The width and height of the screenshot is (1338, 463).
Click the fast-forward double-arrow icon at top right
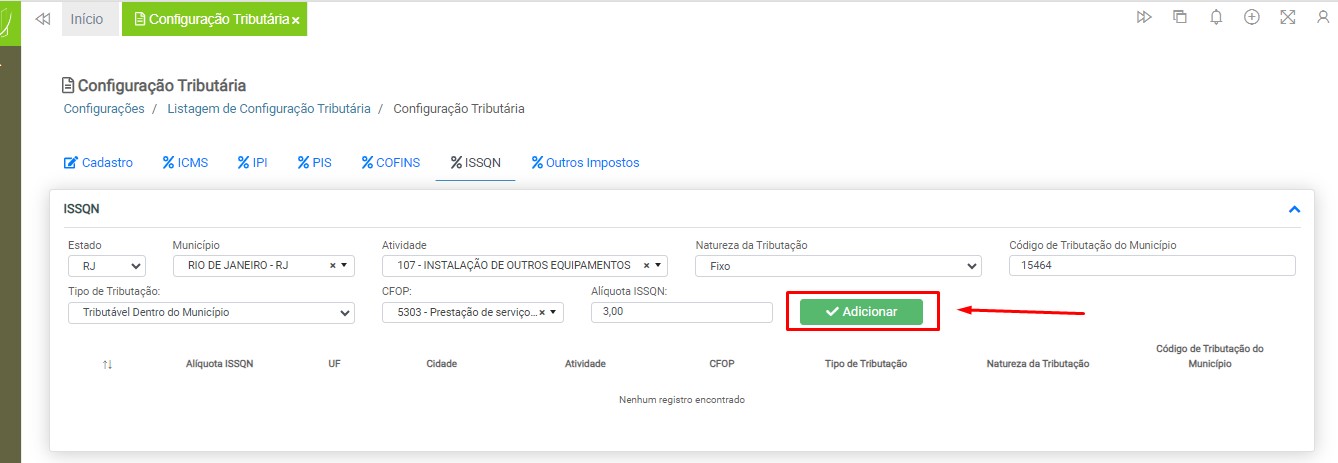[x=1144, y=18]
